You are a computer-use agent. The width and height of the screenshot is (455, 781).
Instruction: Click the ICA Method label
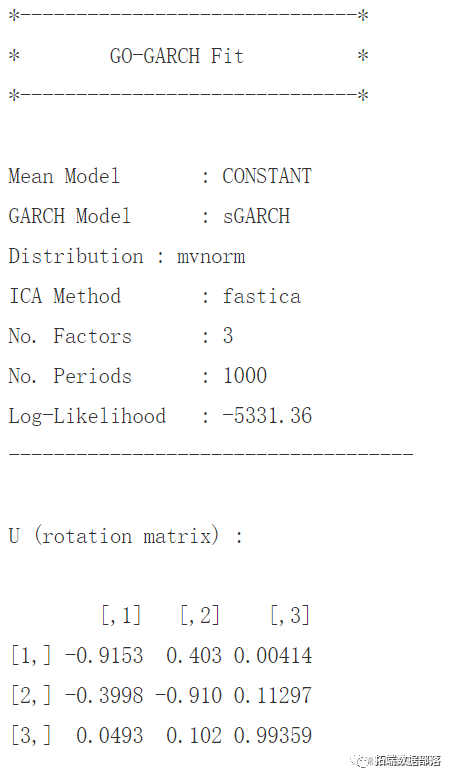click(x=65, y=296)
